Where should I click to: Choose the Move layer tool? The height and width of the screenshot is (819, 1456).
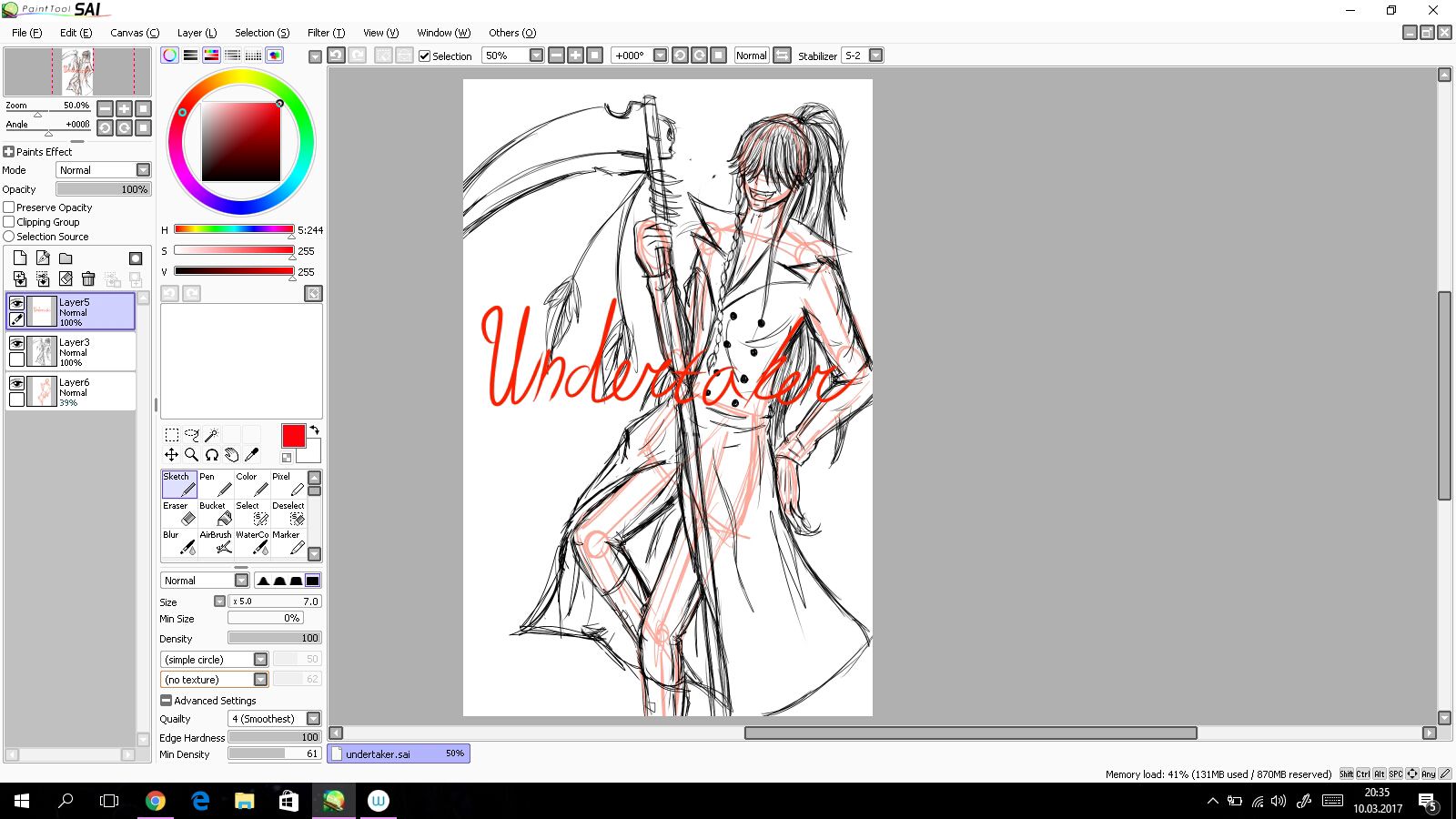pyautogui.click(x=171, y=454)
